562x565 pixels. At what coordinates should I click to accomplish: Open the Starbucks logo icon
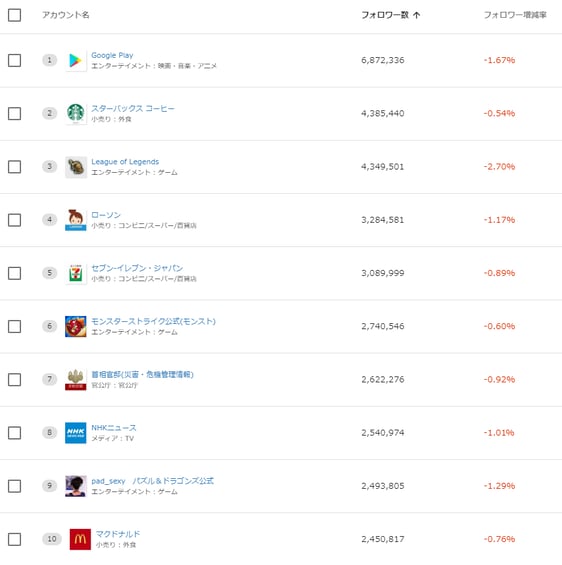pyautogui.click(x=76, y=114)
